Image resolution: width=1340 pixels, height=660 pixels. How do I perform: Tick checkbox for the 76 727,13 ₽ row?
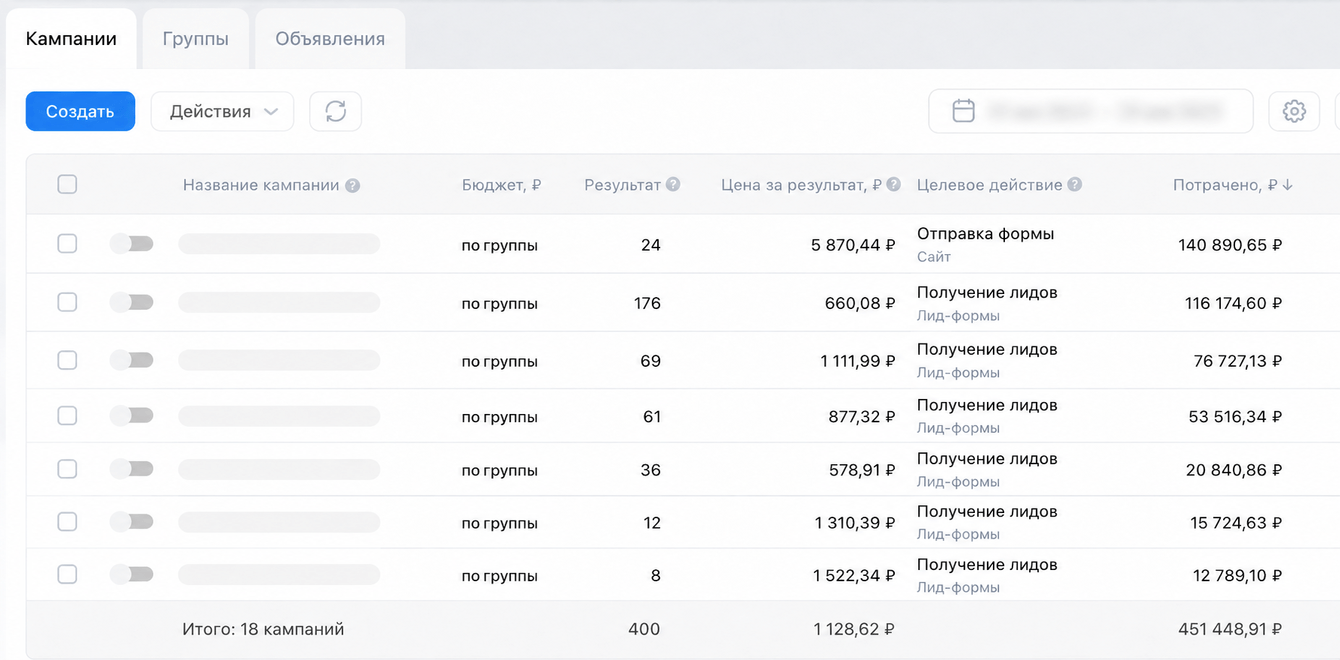tap(67, 360)
